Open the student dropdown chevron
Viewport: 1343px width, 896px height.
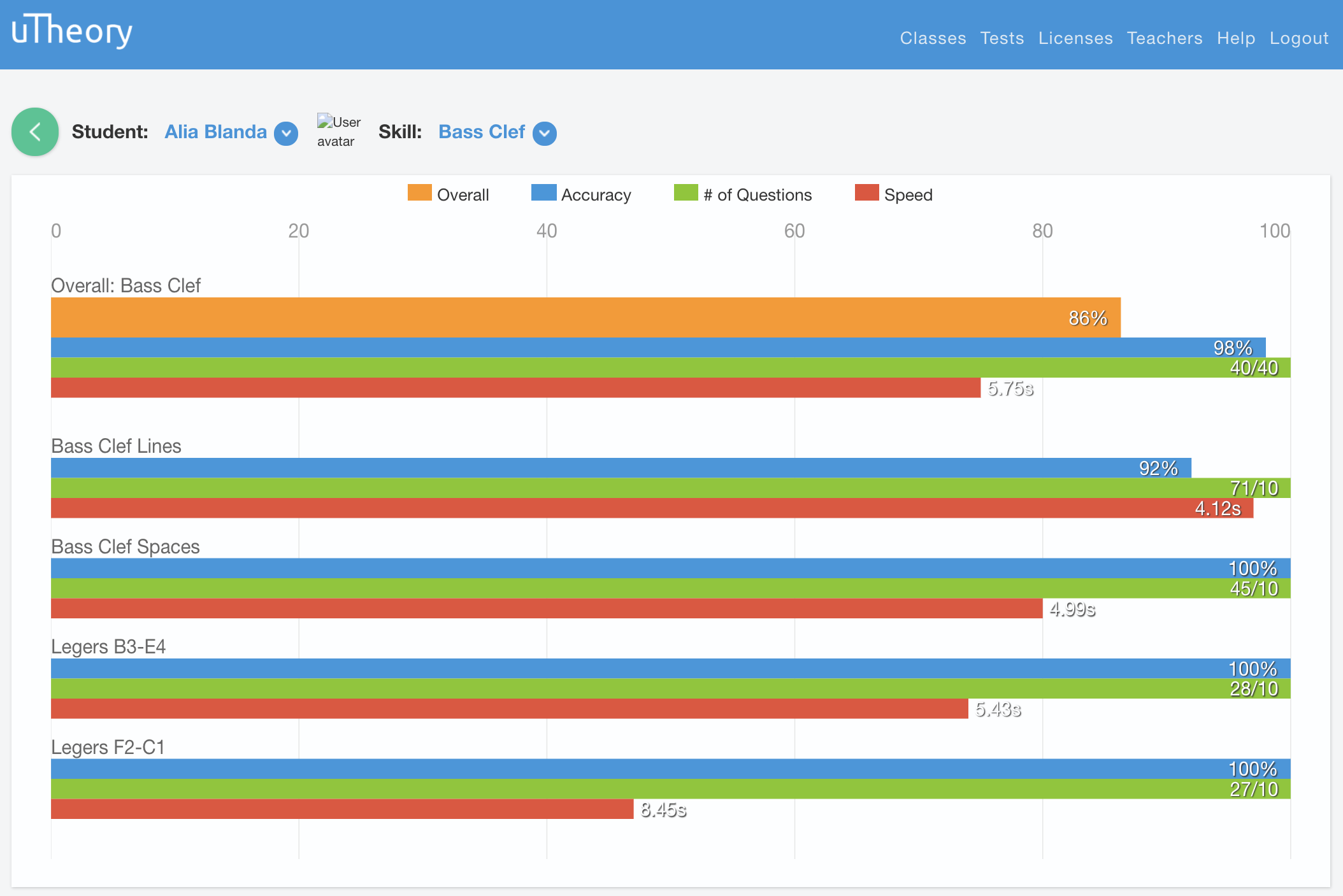(x=286, y=133)
